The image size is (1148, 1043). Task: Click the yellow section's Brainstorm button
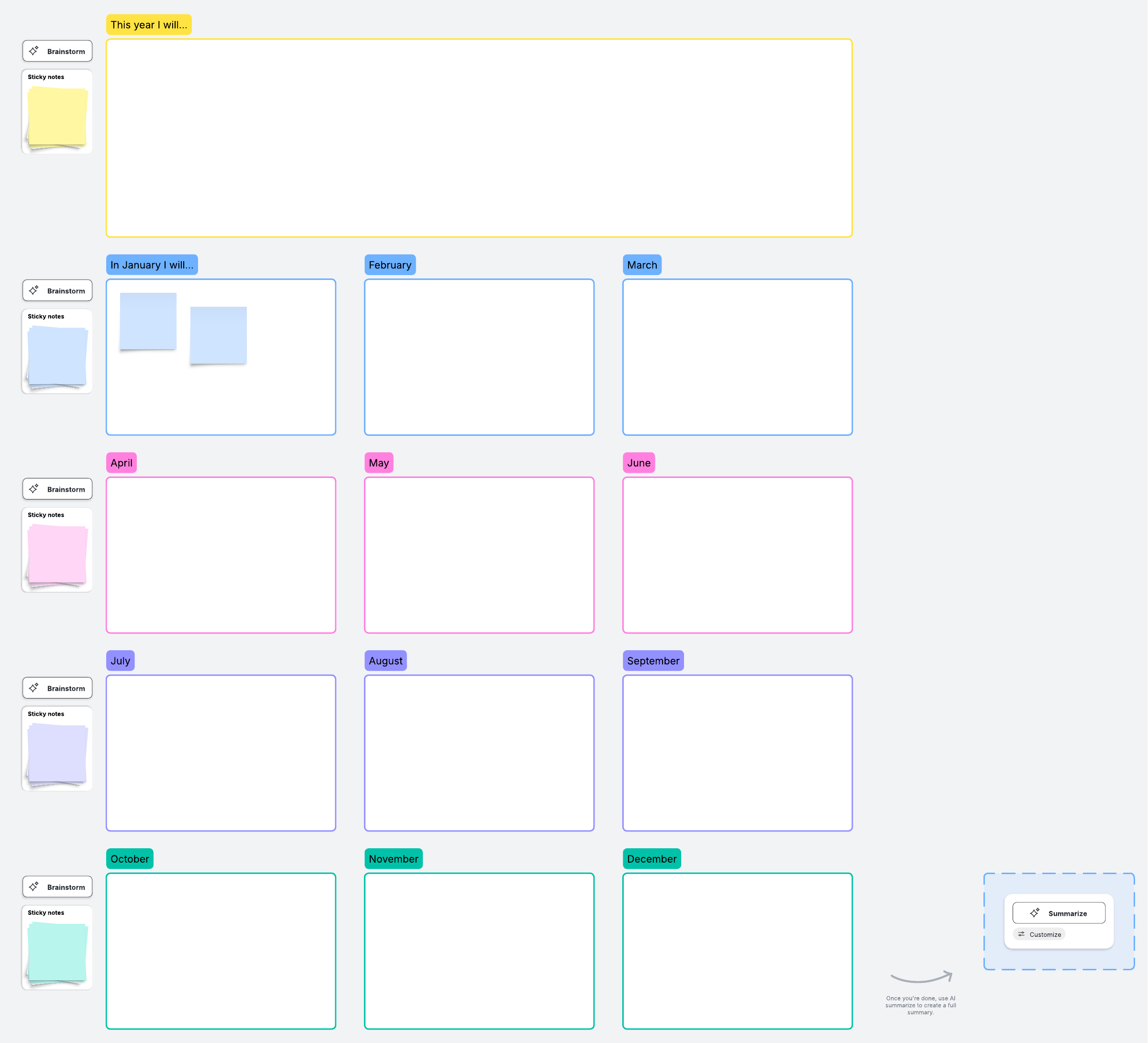(x=57, y=51)
